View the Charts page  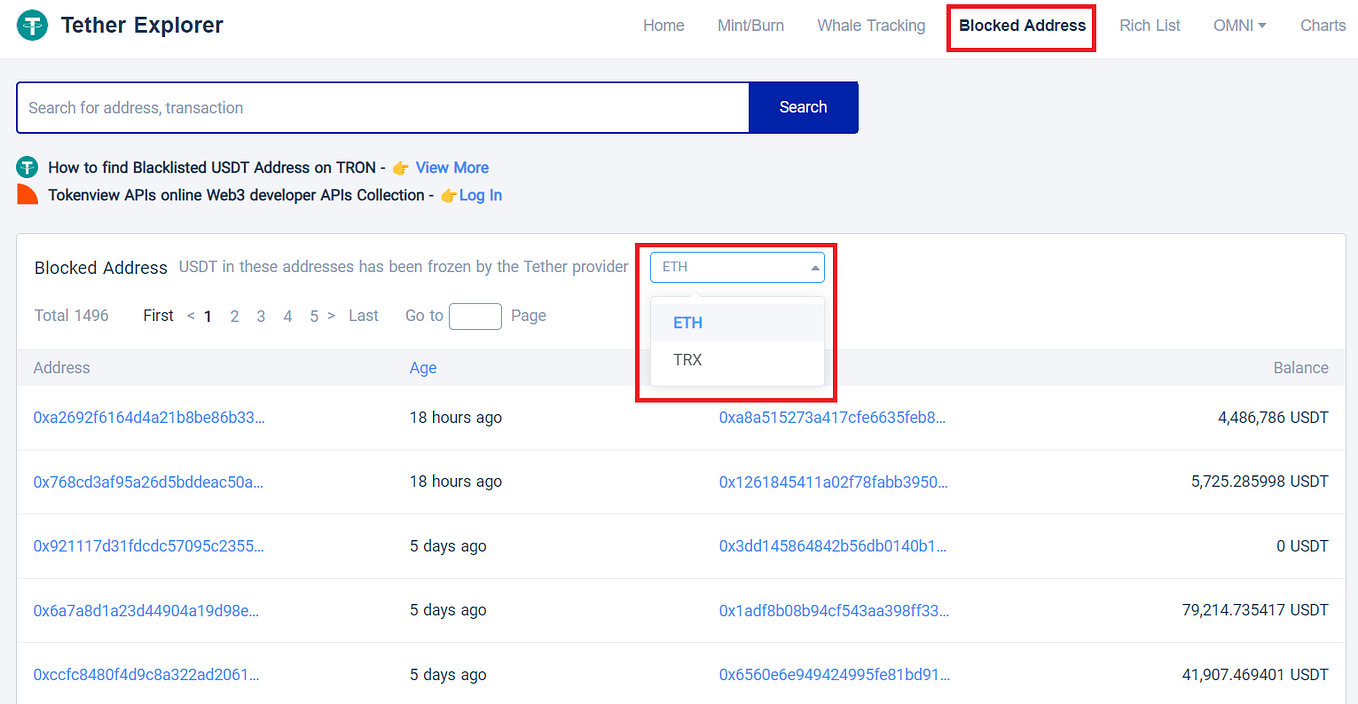1322,25
